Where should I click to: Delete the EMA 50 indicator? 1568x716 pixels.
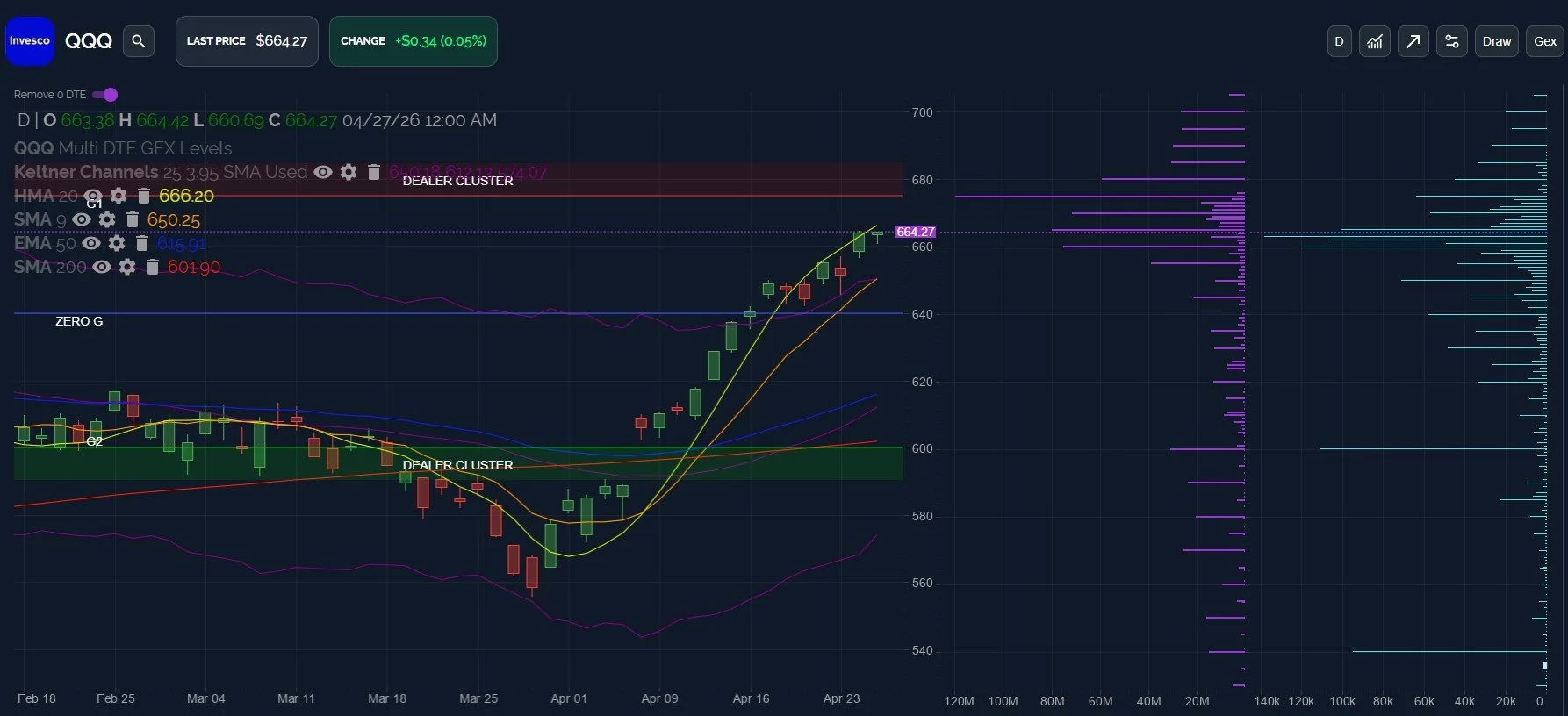click(142, 243)
